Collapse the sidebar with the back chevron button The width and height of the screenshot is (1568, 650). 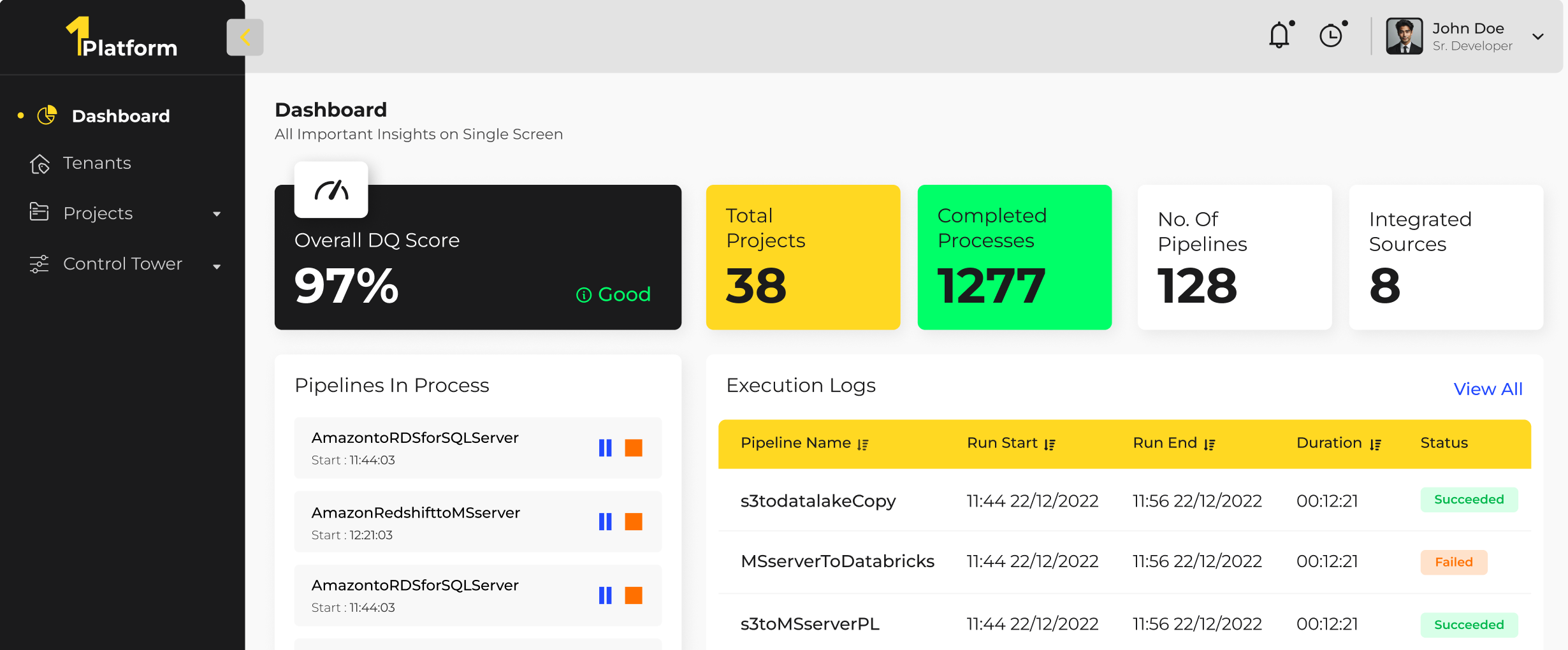(245, 37)
